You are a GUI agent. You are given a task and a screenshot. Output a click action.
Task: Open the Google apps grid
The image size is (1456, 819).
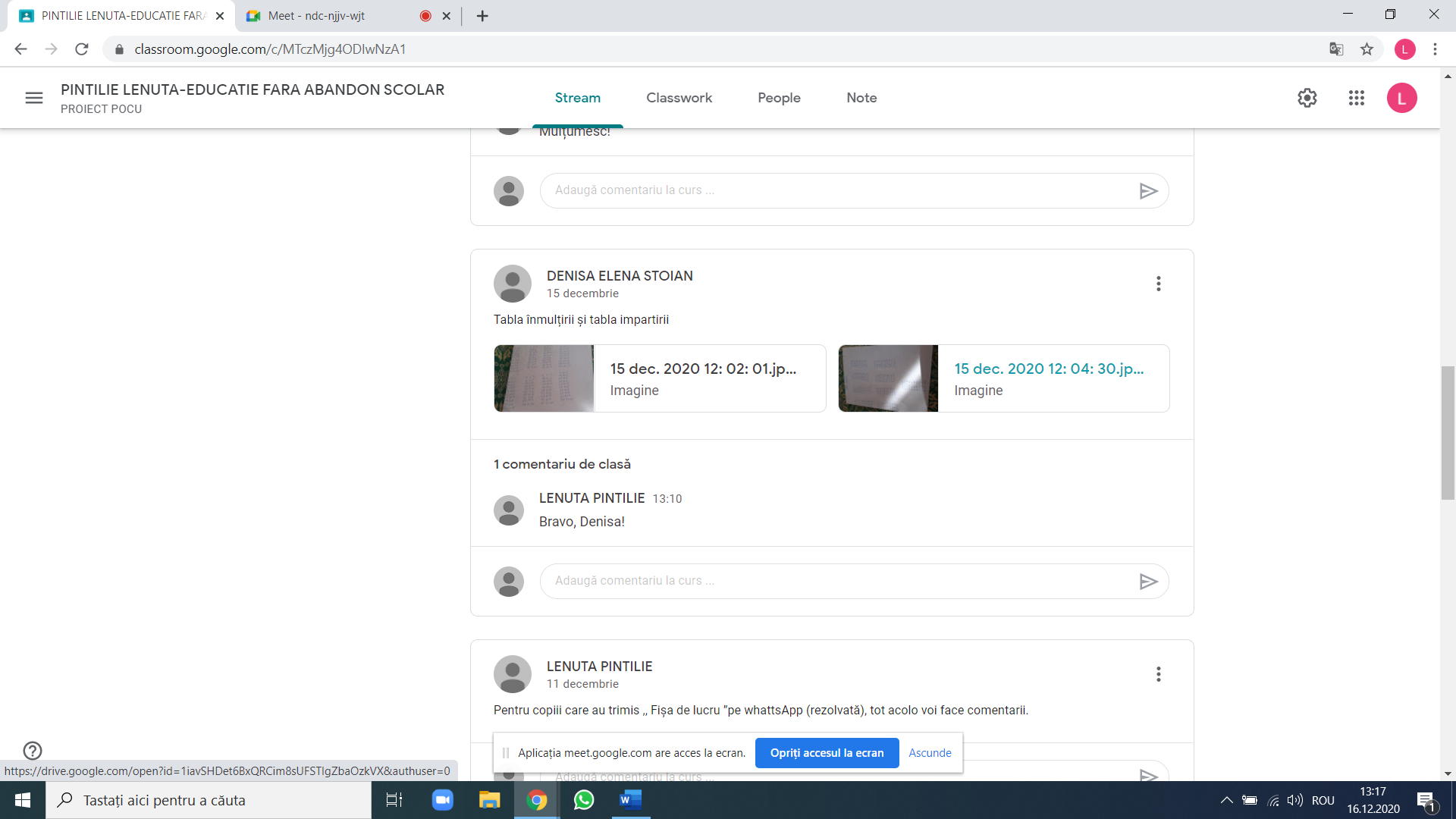click(1356, 98)
